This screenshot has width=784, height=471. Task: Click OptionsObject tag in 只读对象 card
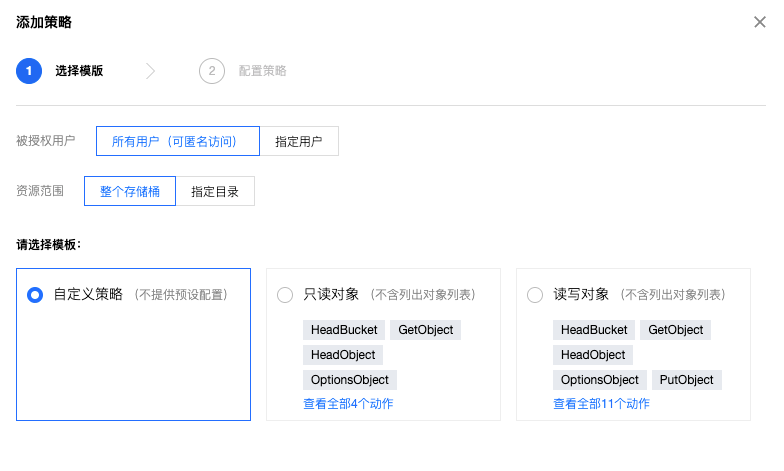coord(350,380)
